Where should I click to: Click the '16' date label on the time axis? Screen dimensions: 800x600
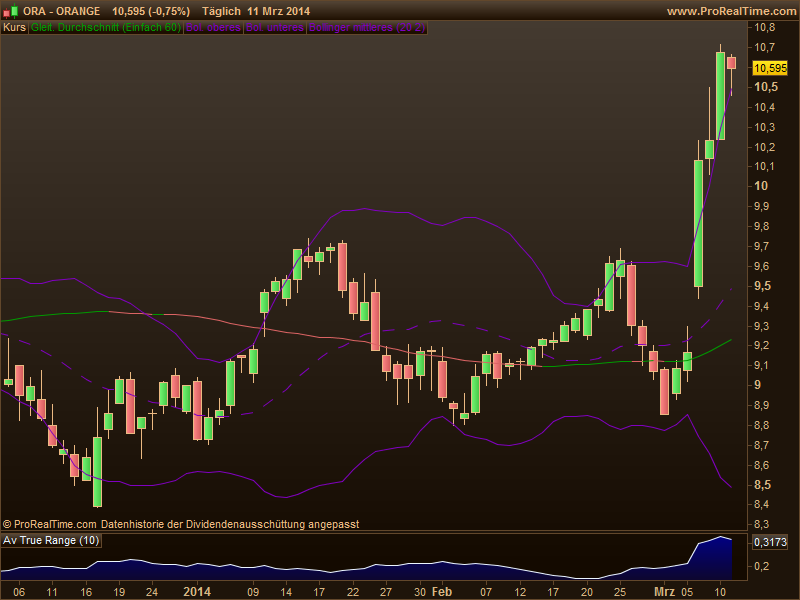click(86, 592)
